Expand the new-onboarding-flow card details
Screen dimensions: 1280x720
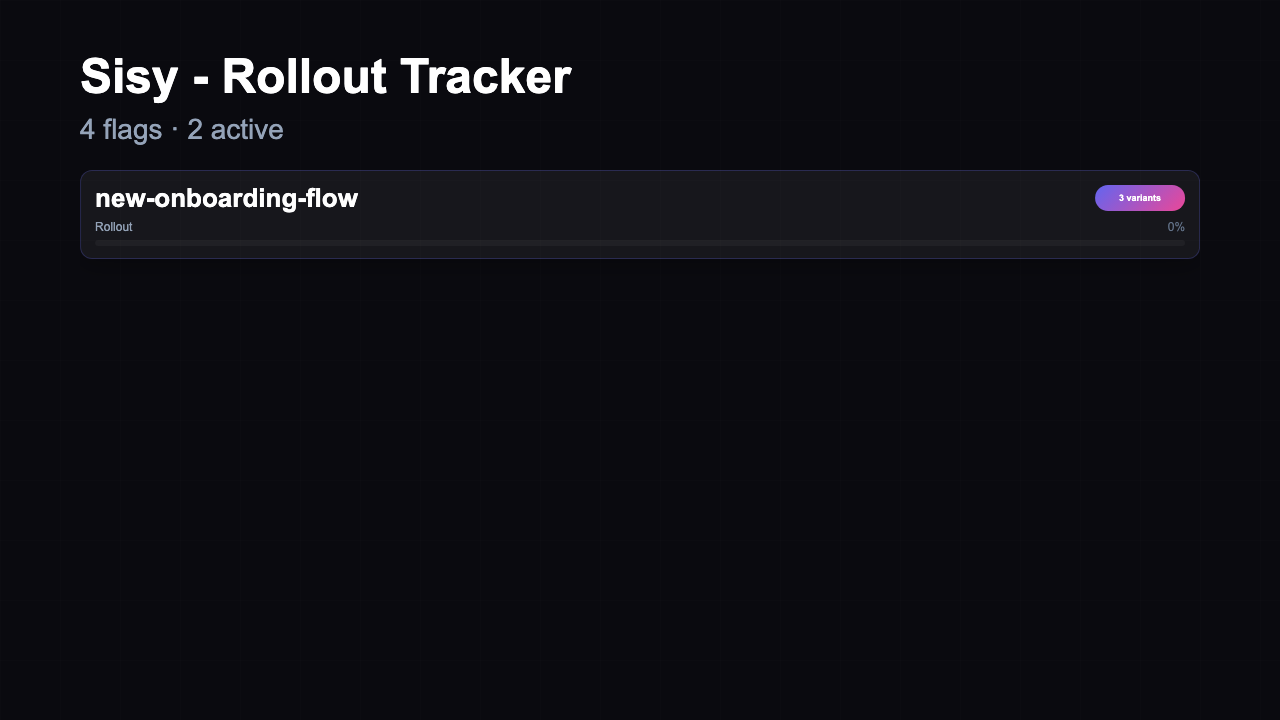point(639,214)
